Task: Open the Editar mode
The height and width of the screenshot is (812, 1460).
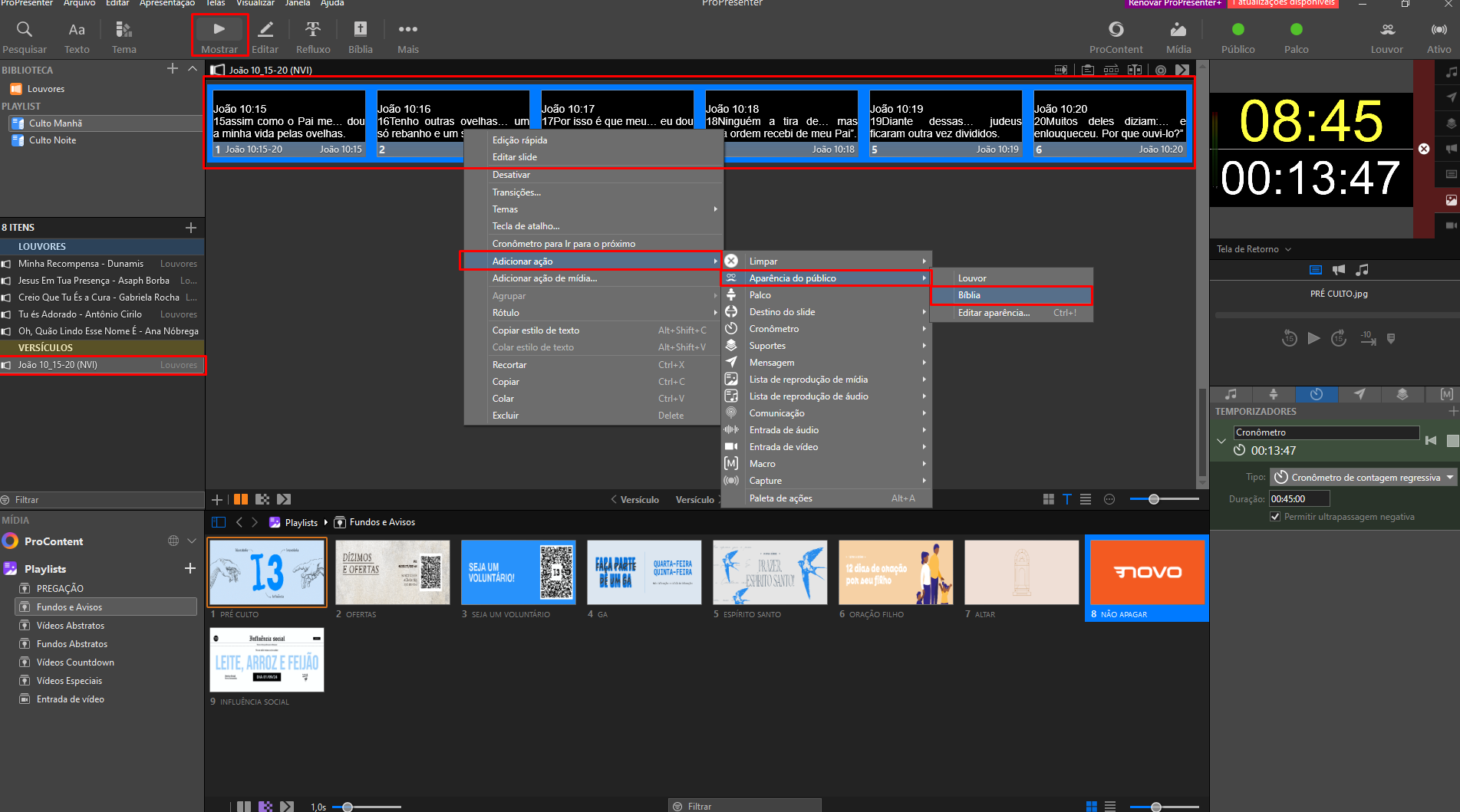Action: click(265, 37)
